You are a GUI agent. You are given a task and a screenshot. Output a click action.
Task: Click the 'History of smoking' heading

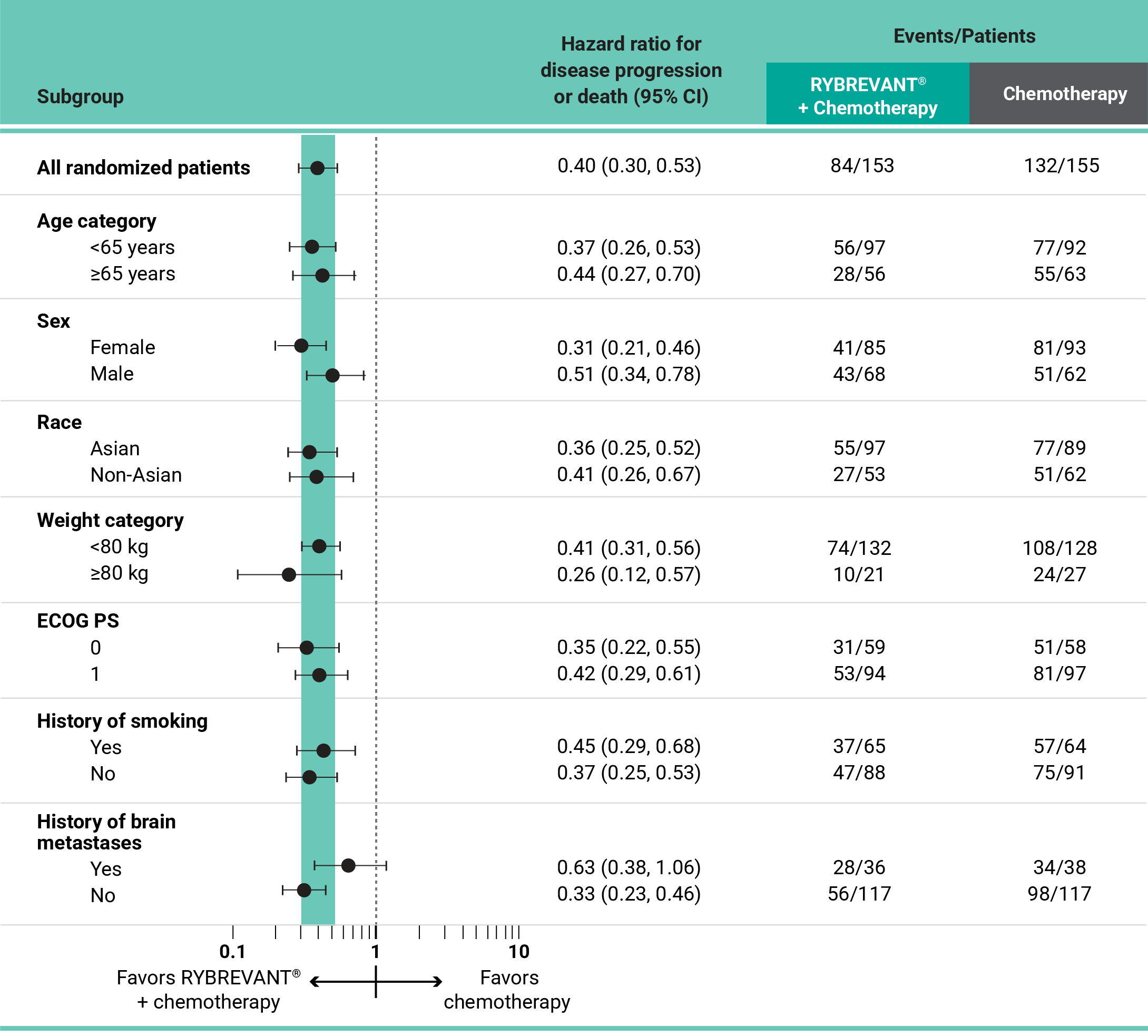coord(122,721)
